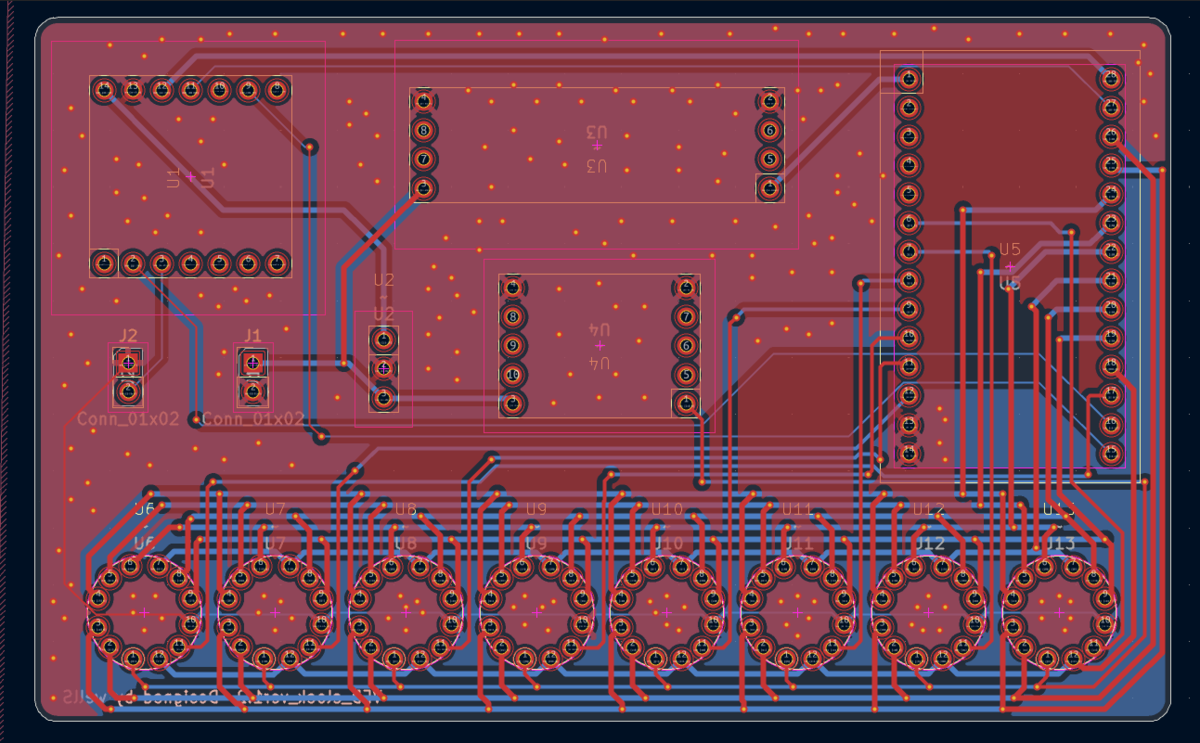The image size is (1200, 743).
Task: Select the circular U6 socket footprint
Action: (145, 612)
